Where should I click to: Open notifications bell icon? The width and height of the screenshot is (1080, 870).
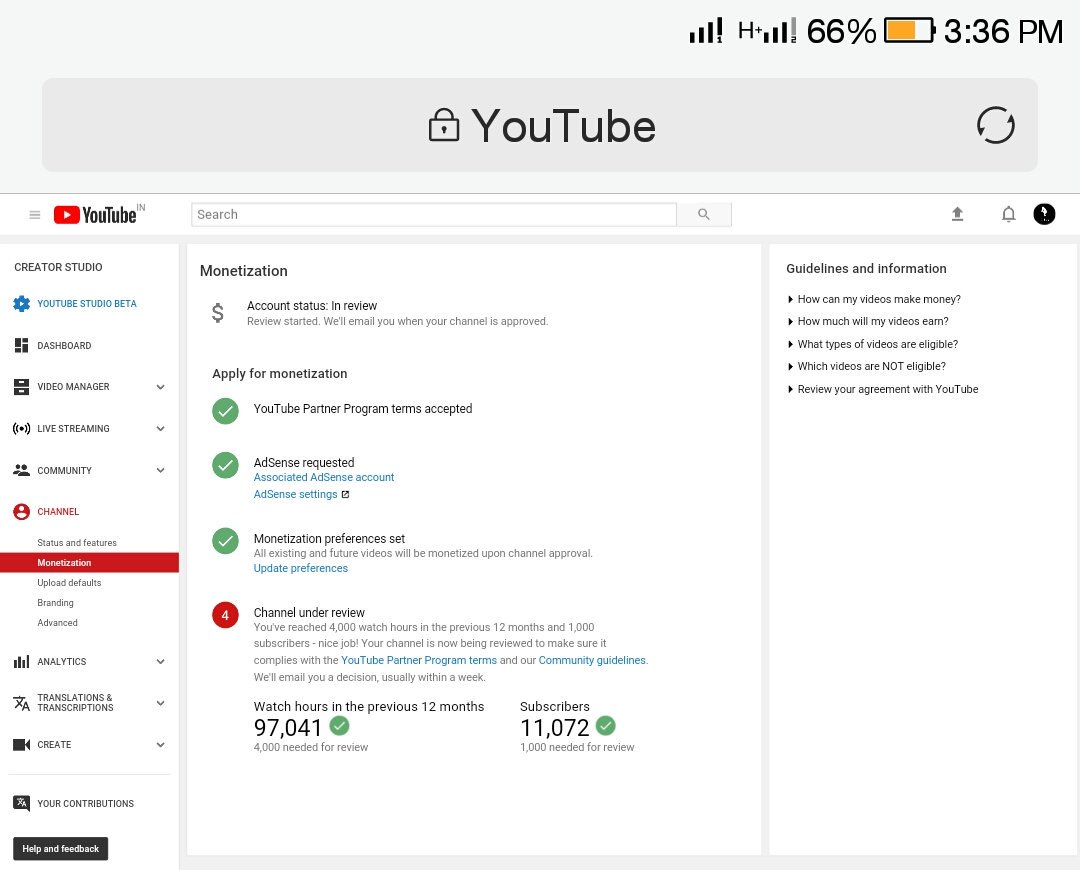[x=1008, y=214]
